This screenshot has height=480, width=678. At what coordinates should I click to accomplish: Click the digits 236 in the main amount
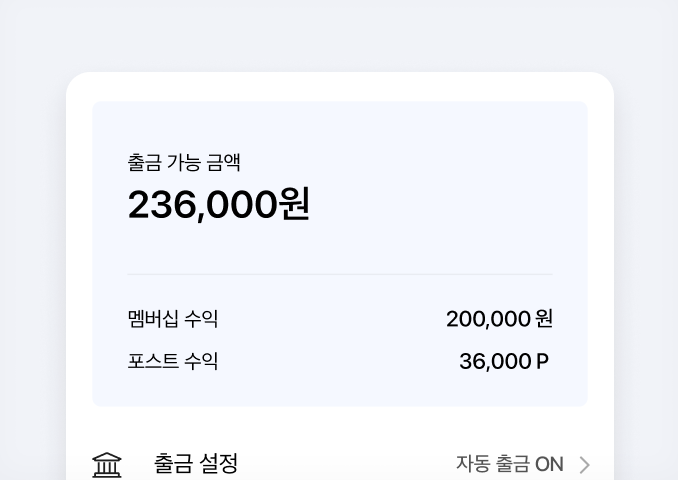pos(161,204)
